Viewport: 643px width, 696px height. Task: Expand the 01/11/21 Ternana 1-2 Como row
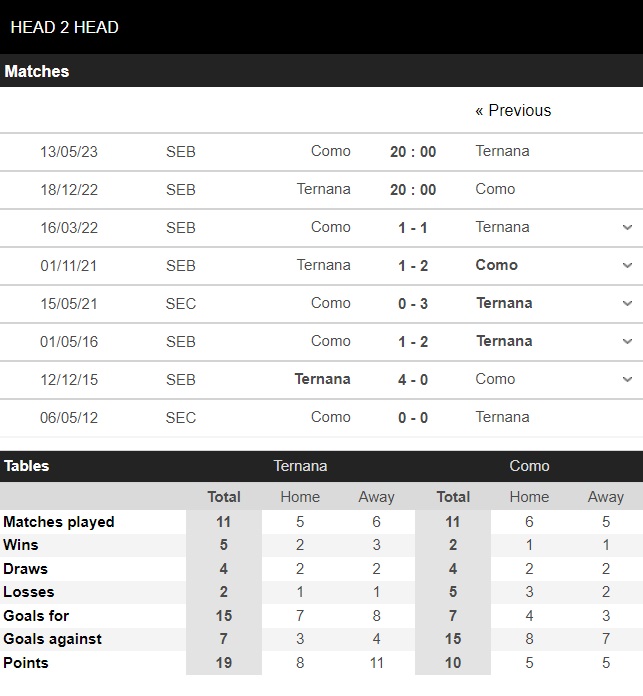tap(627, 265)
